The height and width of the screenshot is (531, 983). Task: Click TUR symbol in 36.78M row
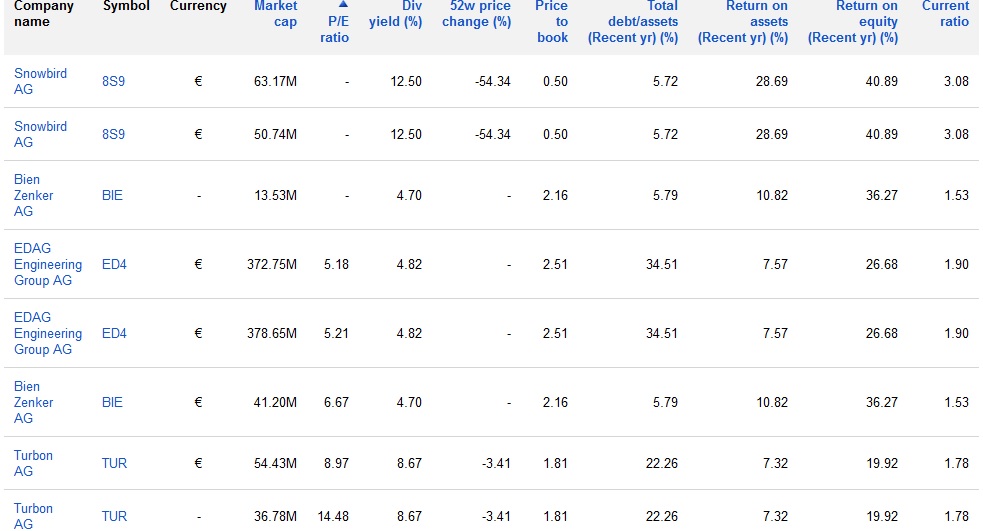(114, 517)
